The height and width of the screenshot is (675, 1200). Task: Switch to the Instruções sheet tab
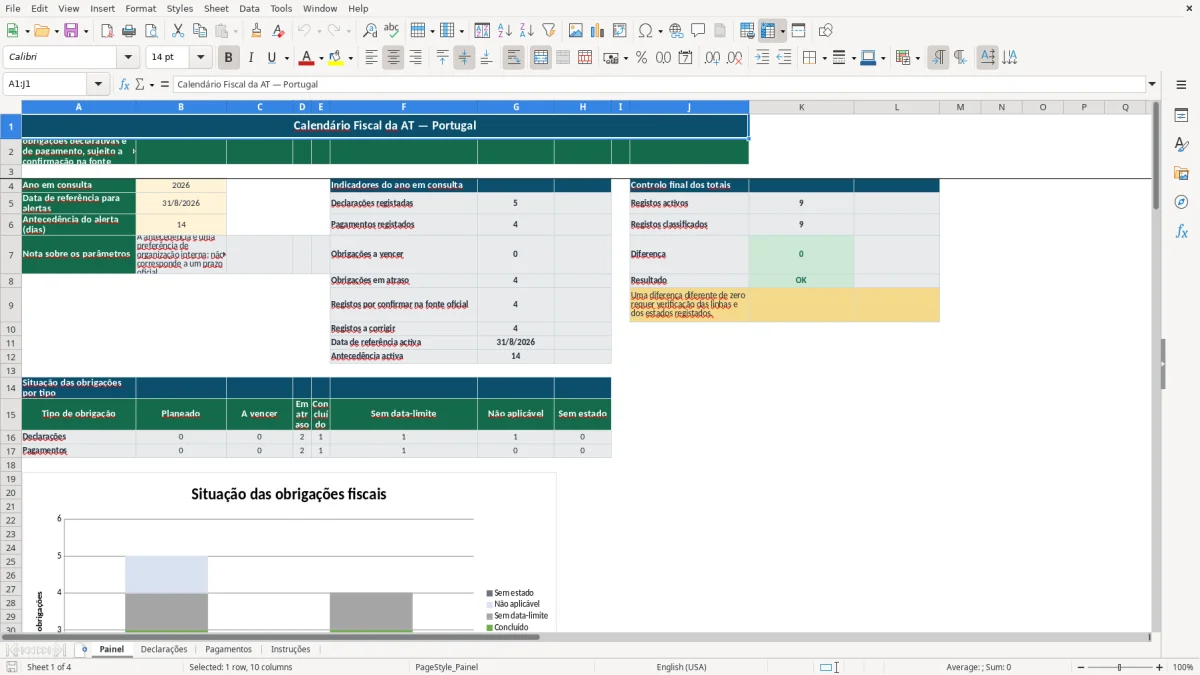pyautogui.click(x=291, y=649)
